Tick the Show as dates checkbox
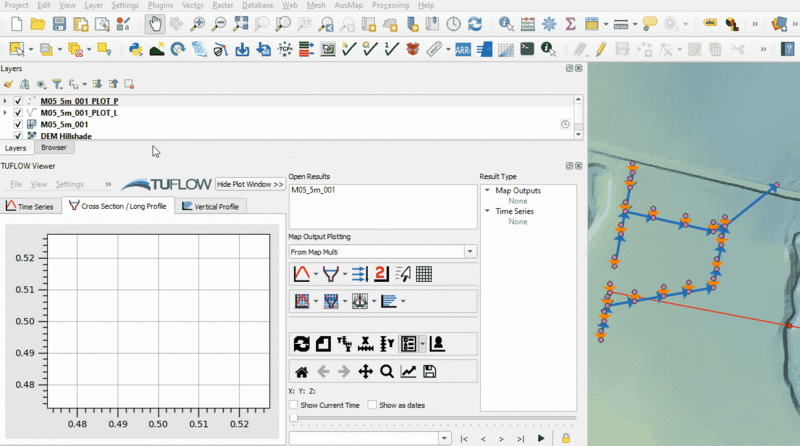The height and width of the screenshot is (446, 800). point(373,405)
